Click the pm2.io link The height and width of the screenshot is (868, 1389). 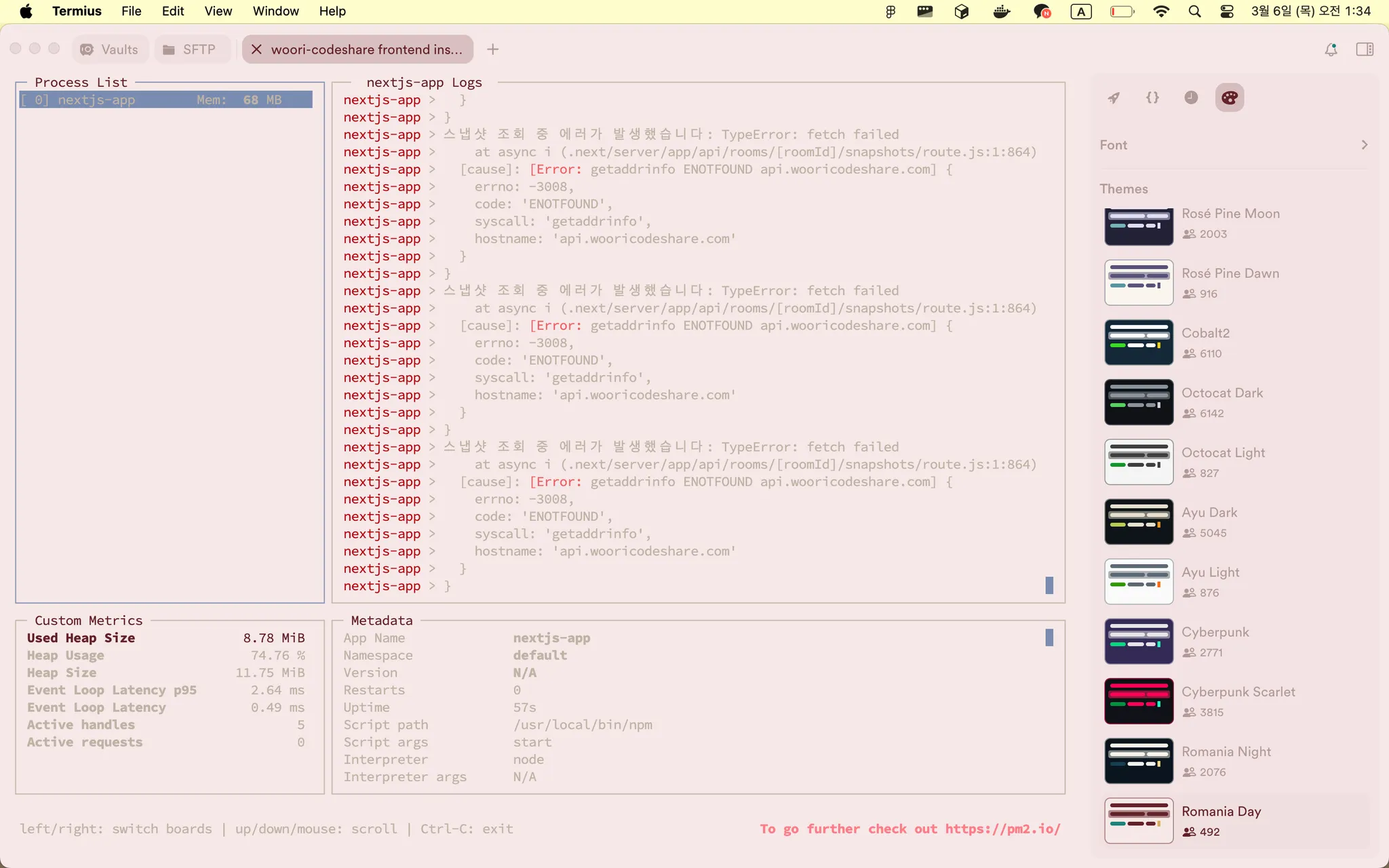click(x=1002, y=829)
